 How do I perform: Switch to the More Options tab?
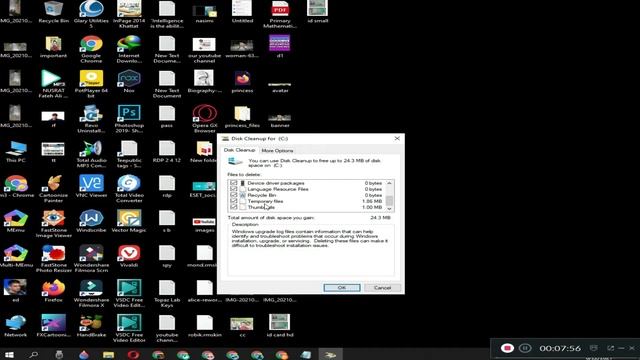click(277, 151)
